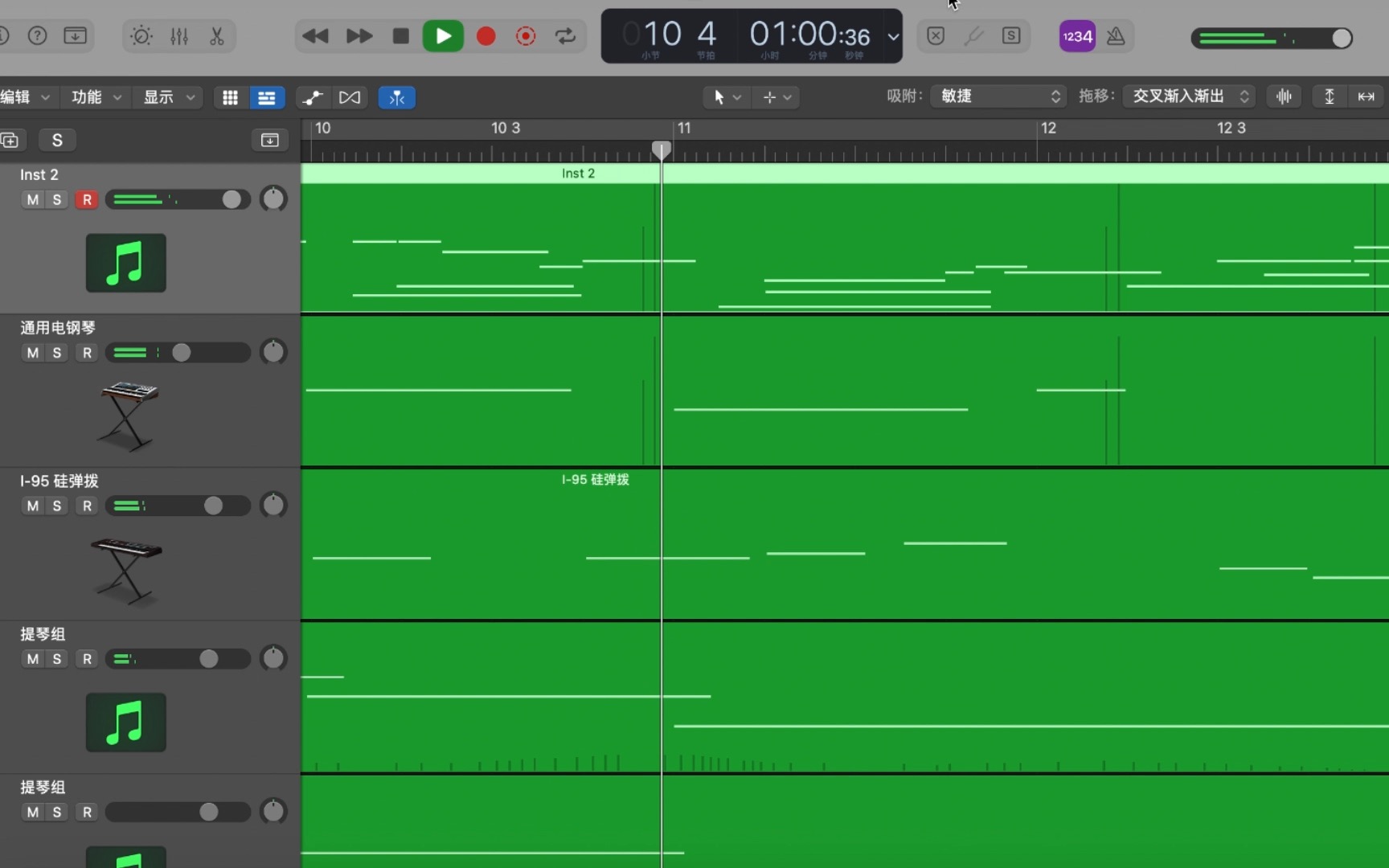
Task: Click the tuner icon in control bar
Action: (973, 36)
